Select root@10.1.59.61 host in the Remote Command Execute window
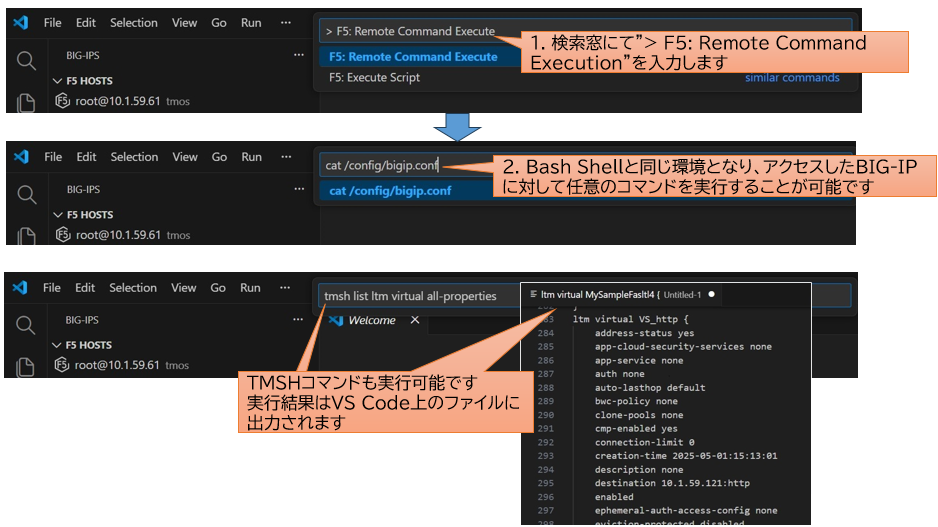Viewport: 938px width, 527px height. tap(118, 101)
